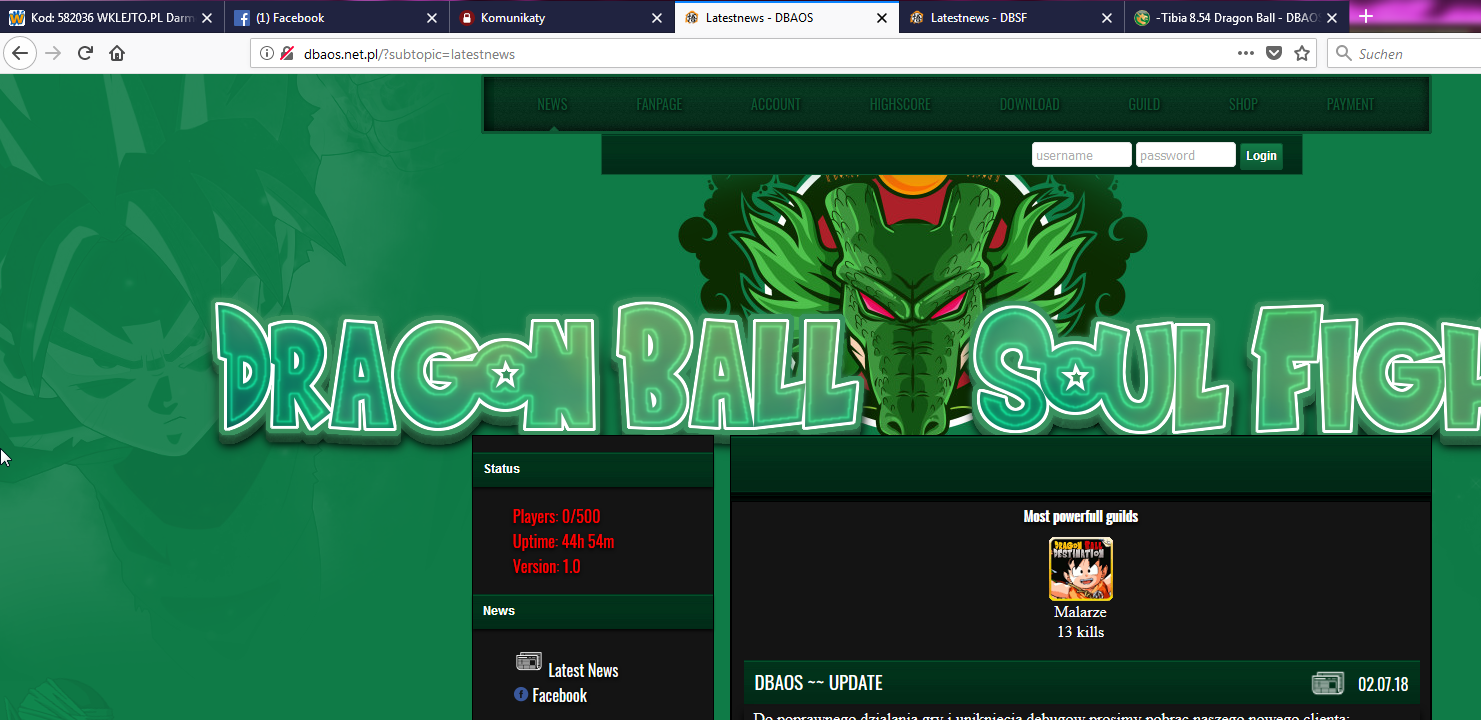This screenshot has width=1481, height=720.
Task: Show site information via the info icon
Action: pyautogui.click(x=266, y=54)
